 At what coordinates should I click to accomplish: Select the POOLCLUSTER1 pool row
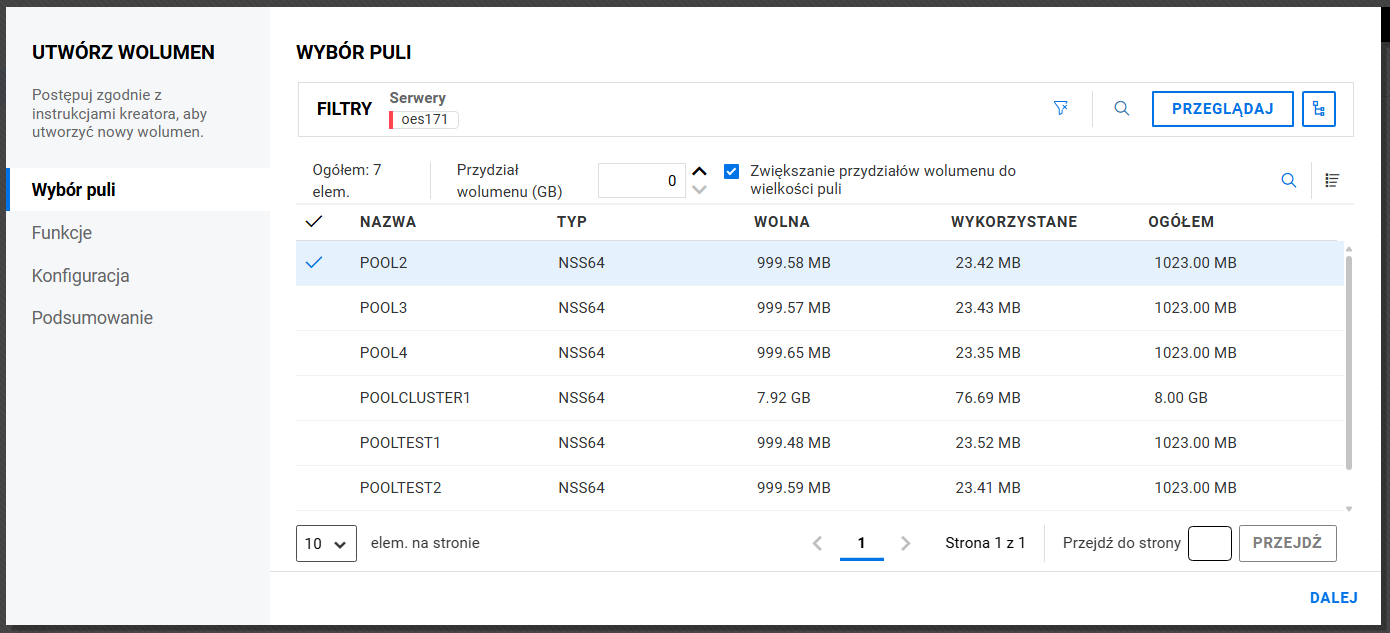(415, 398)
